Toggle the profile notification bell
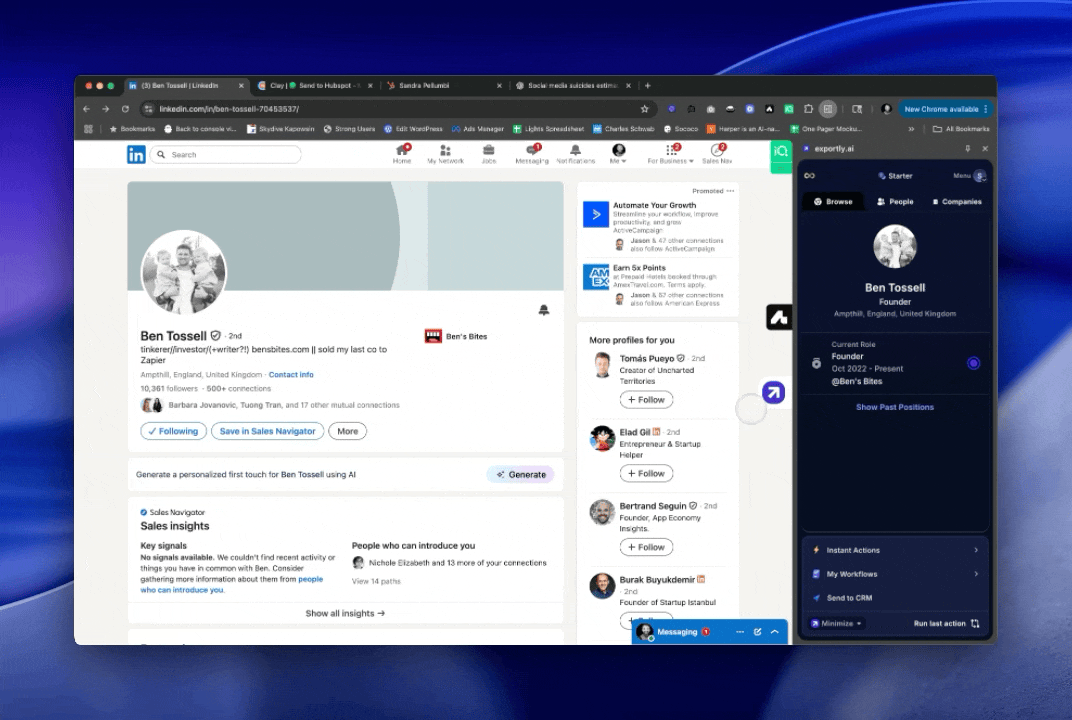 coord(544,310)
